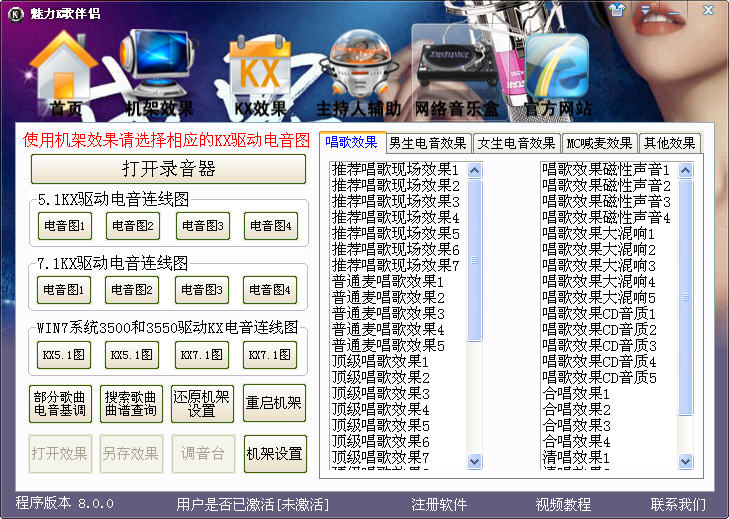
Task: Click the skin shirt icon in title bar
Action: click(x=617, y=10)
